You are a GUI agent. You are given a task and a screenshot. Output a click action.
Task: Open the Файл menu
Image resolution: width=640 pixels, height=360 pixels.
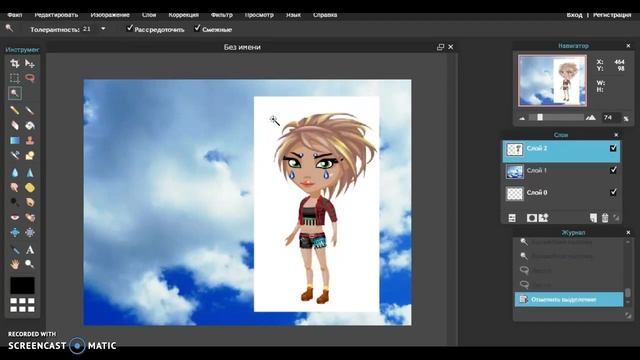click(14, 15)
